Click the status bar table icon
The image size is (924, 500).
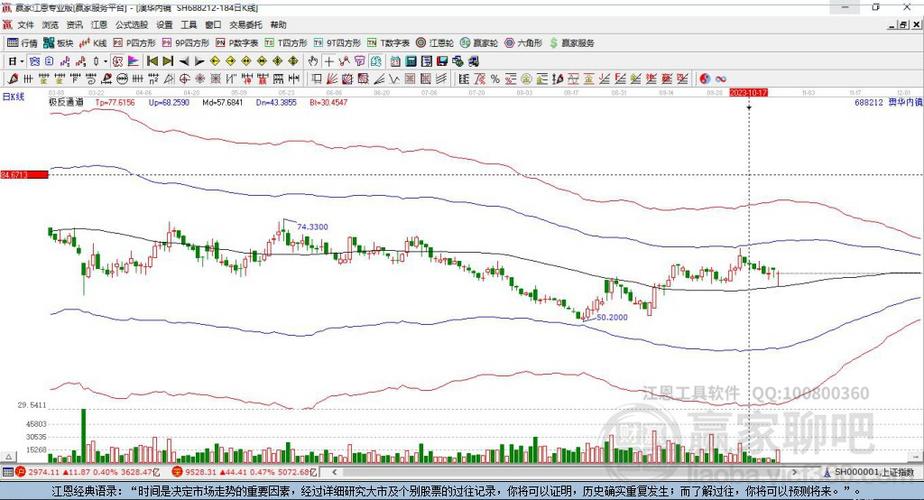[8, 472]
